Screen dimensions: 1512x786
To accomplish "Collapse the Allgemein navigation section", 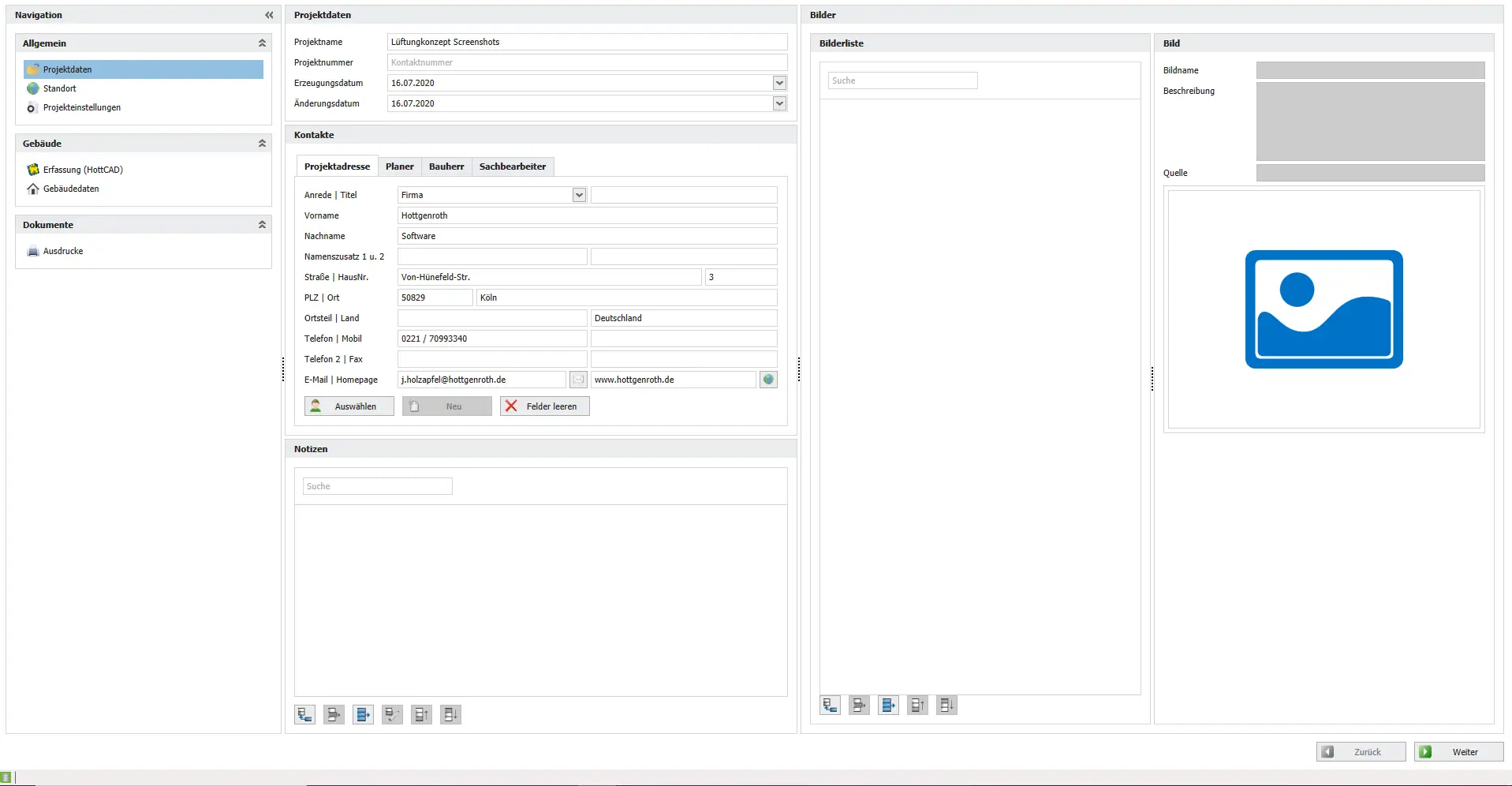I will pyautogui.click(x=262, y=43).
